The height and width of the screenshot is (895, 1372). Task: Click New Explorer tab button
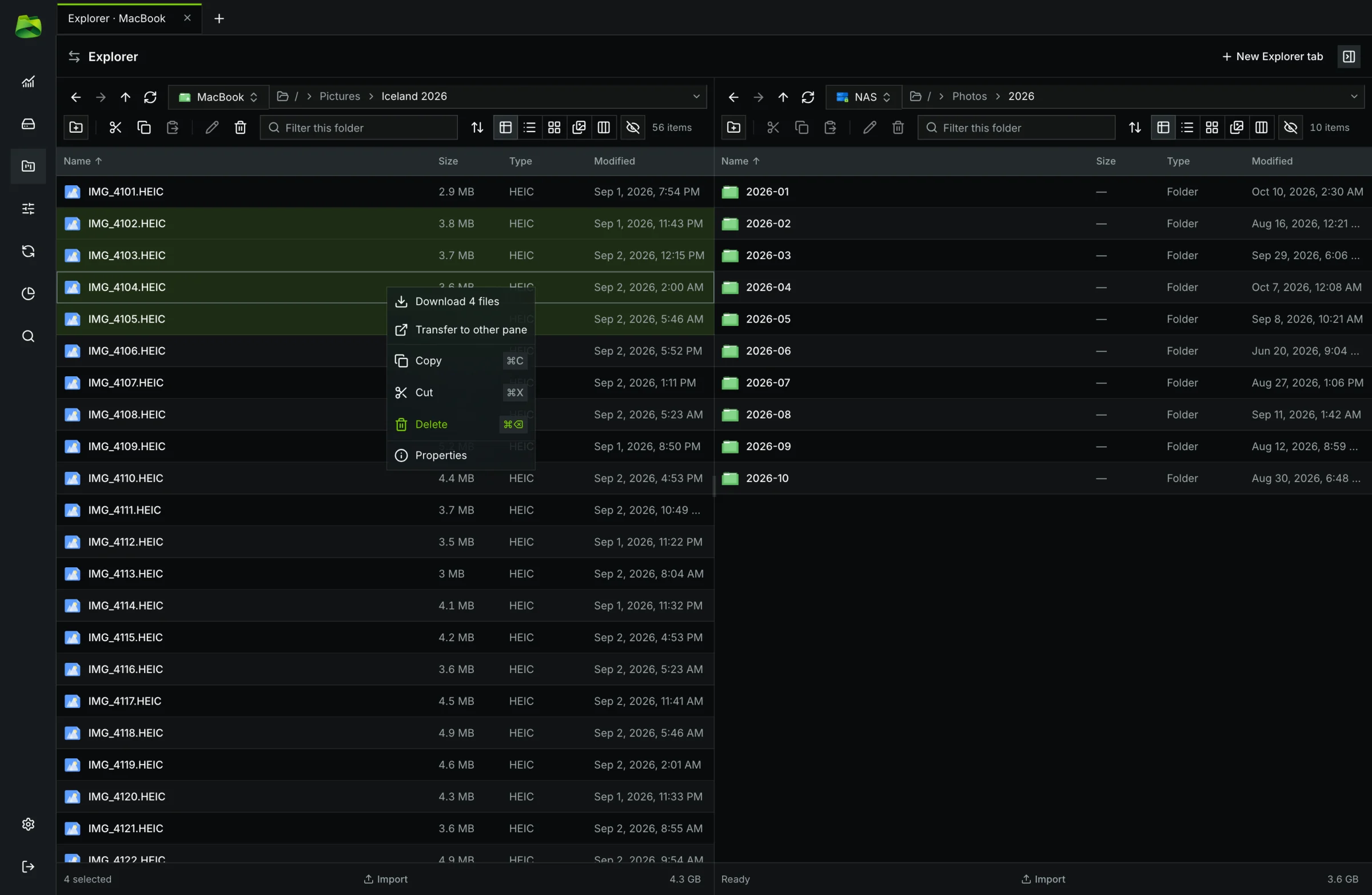[x=1273, y=57]
